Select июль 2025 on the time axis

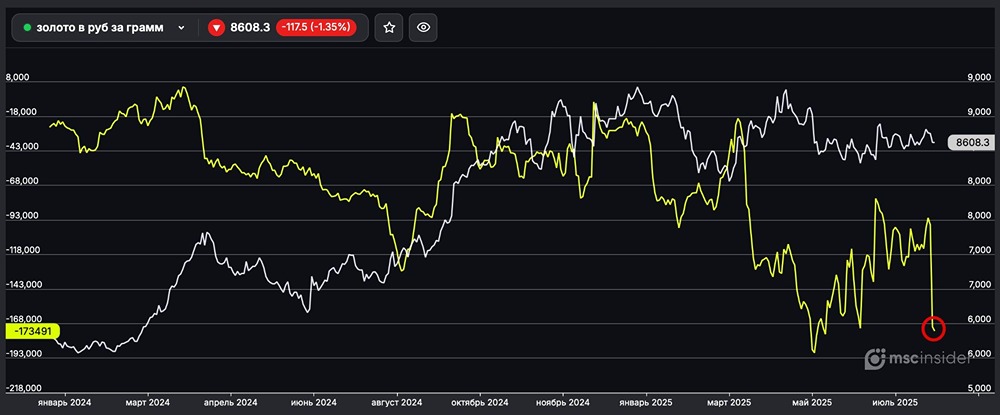pos(895,402)
